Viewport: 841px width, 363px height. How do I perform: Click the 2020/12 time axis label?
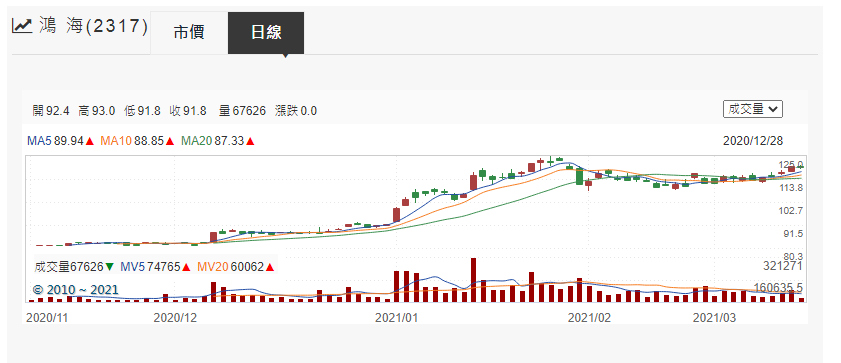click(175, 317)
